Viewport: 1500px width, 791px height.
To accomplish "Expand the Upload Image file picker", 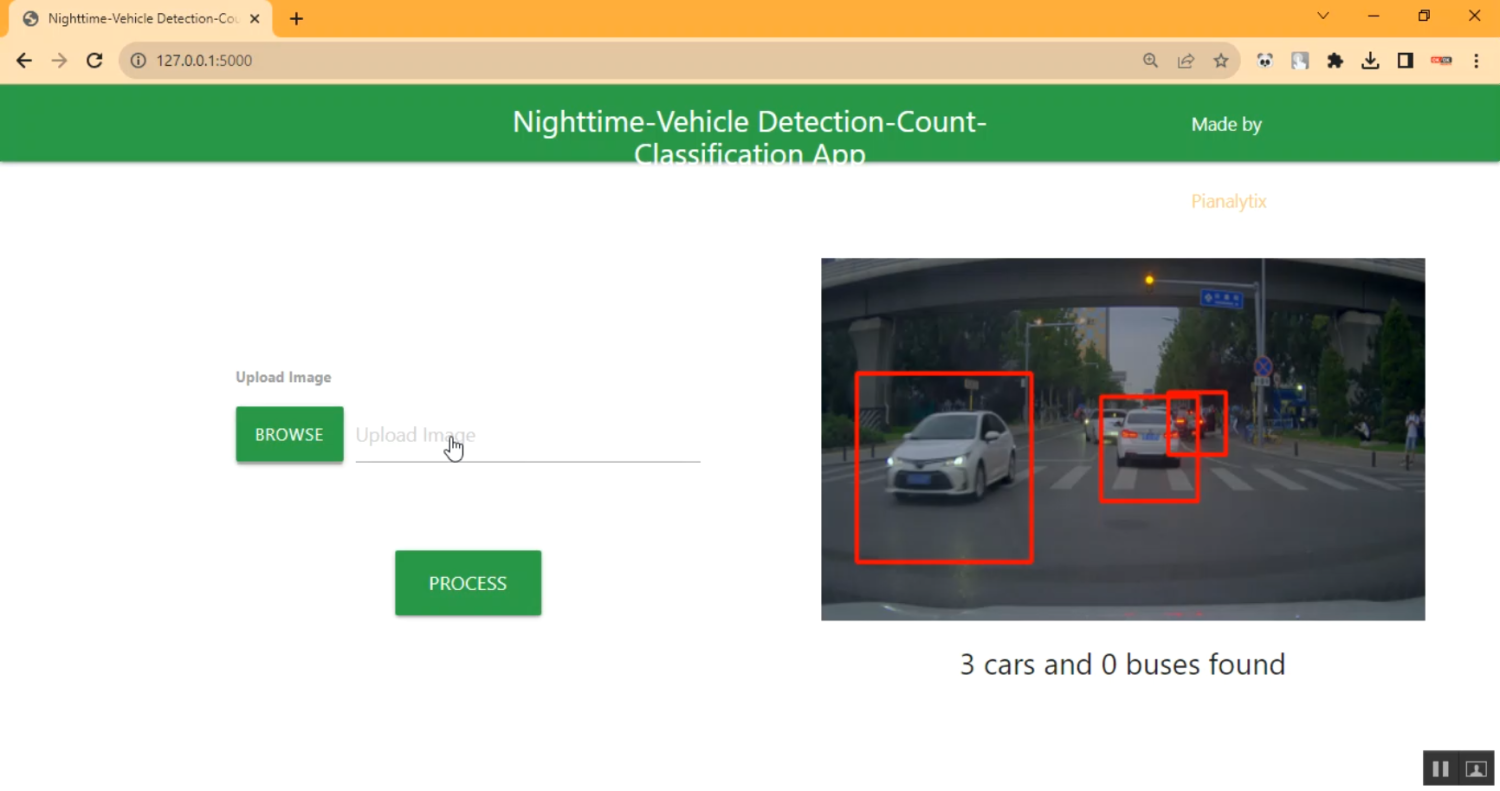I will tap(289, 434).
